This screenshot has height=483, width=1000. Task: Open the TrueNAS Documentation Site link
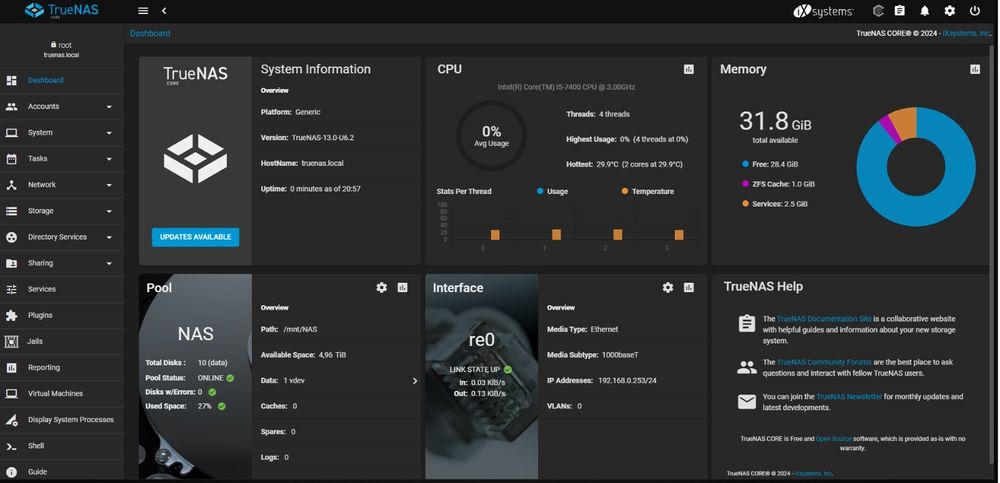(824, 318)
